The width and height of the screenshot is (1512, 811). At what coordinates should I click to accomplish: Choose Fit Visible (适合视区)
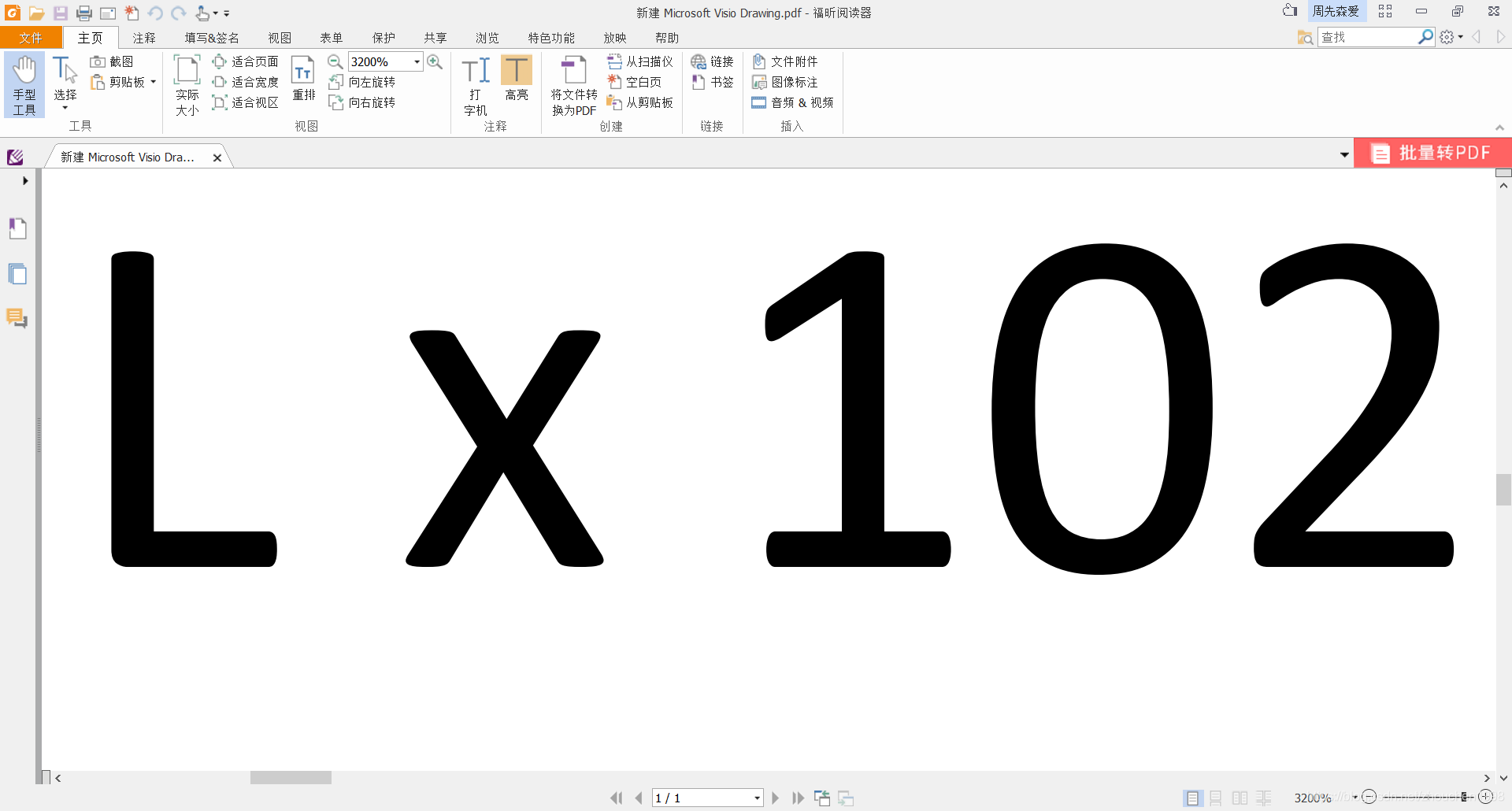(245, 102)
